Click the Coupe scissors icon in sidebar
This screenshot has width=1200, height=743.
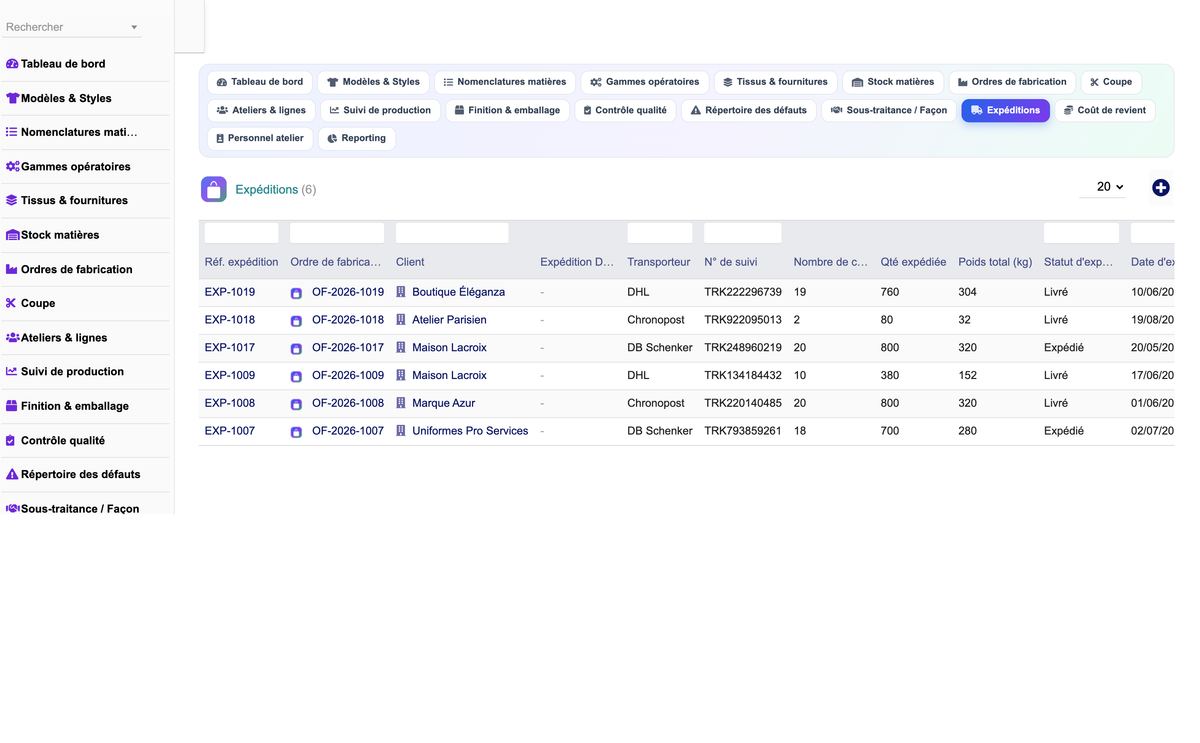pos(12,303)
